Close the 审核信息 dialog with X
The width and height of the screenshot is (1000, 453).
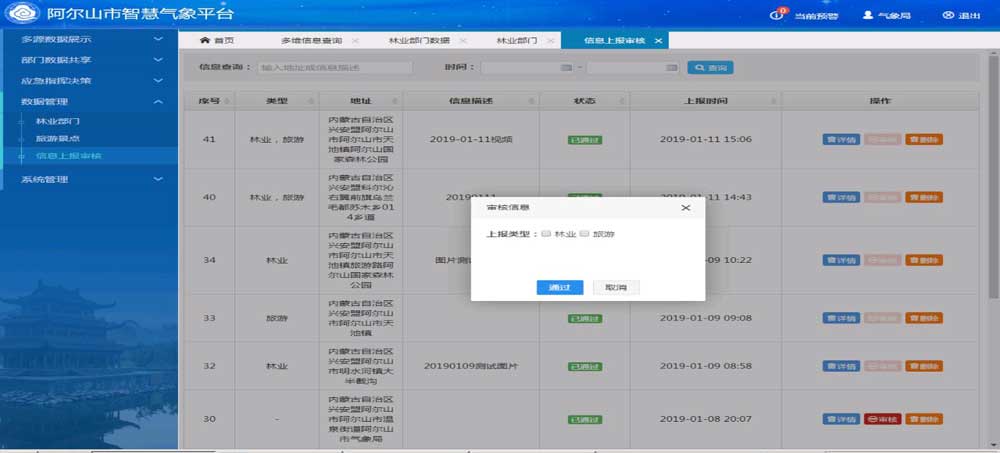[x=685, y=208]
